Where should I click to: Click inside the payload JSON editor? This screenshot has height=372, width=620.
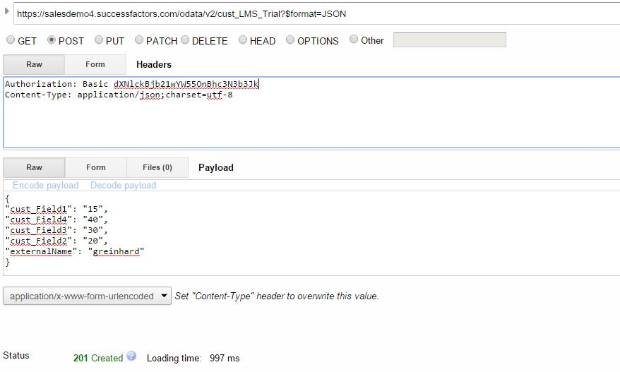coord(312,233)
